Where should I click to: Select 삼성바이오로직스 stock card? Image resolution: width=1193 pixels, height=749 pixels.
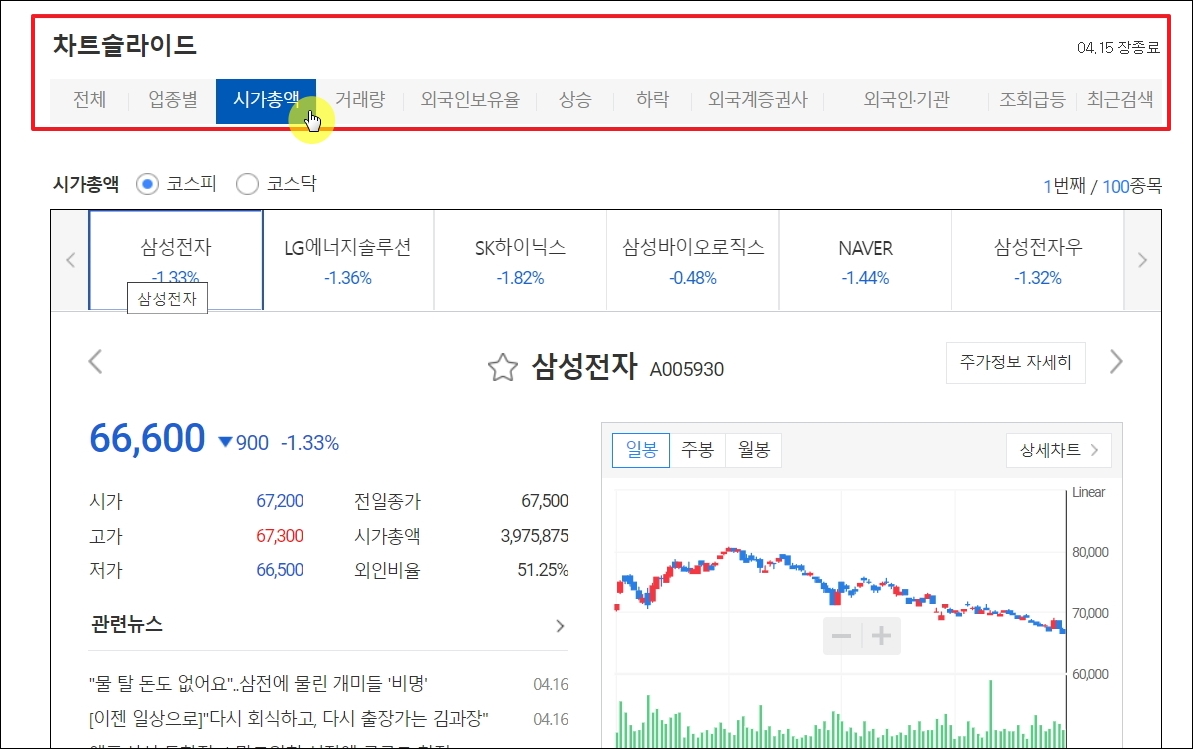click(693, 260)
